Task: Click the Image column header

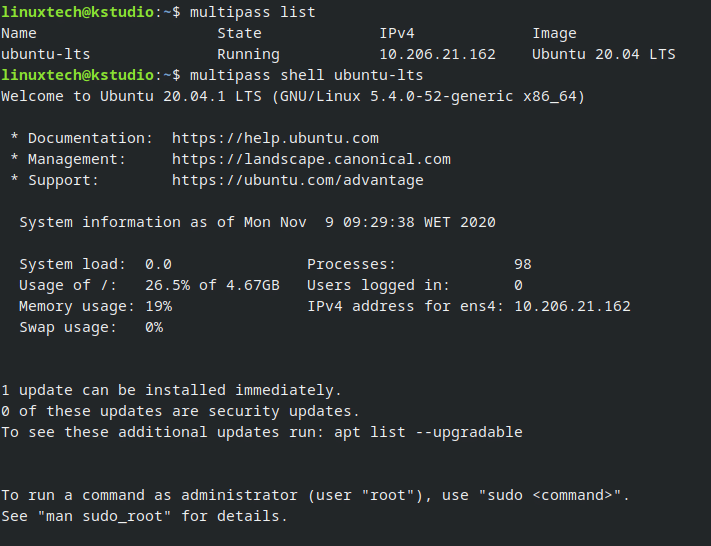Action: (x=554, y=34)
